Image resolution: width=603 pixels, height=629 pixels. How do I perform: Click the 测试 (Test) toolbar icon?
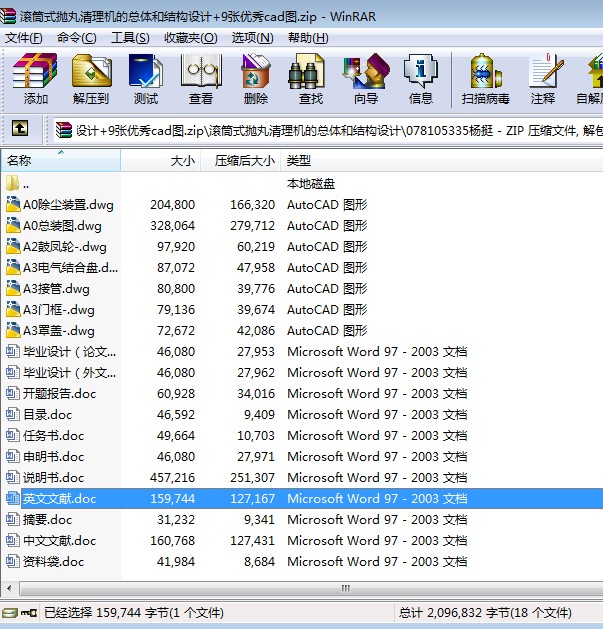click(146, 71)
